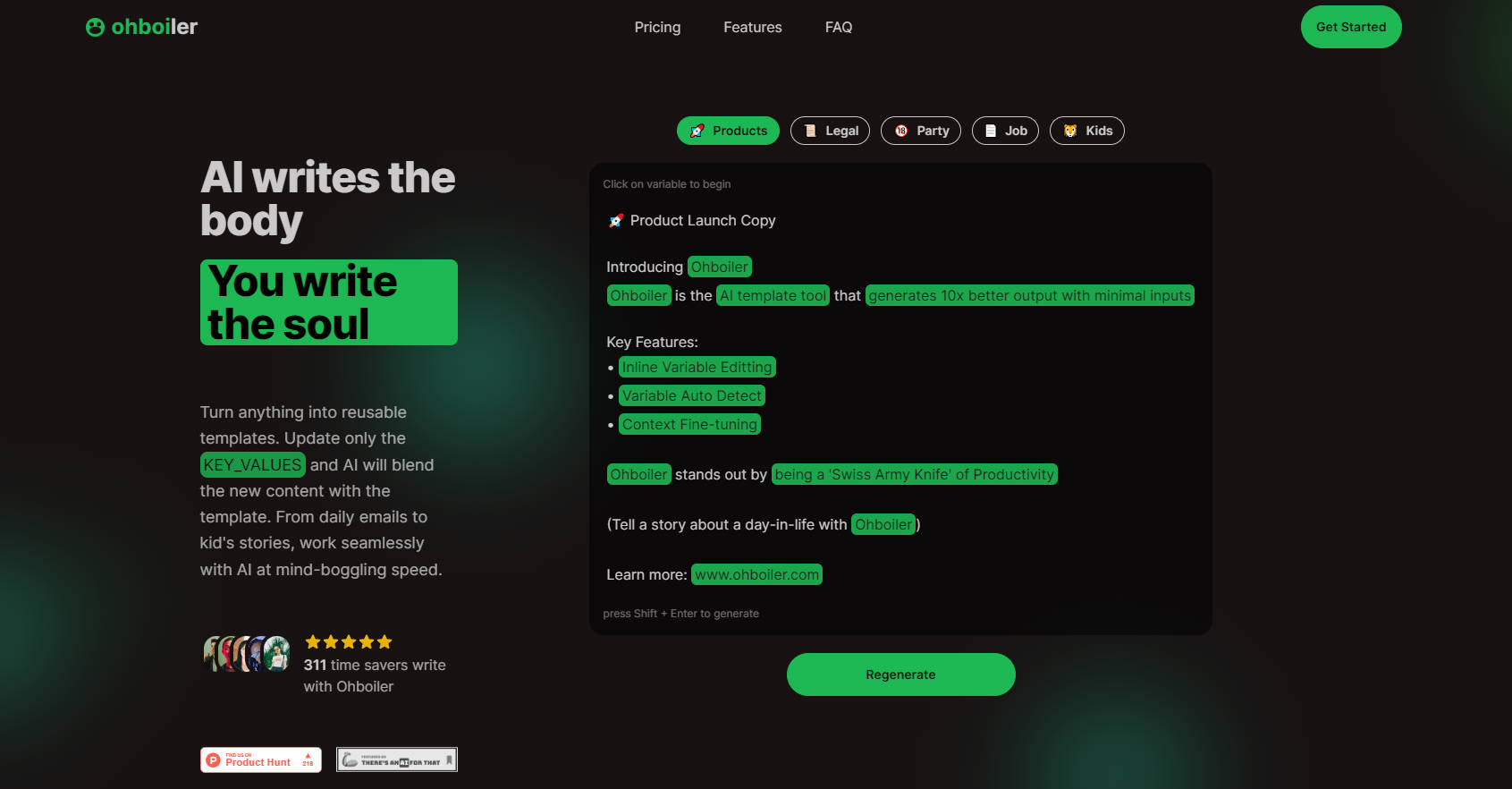
Task: Click the rocket icon on Products tab
Action: tap(697, 131)
